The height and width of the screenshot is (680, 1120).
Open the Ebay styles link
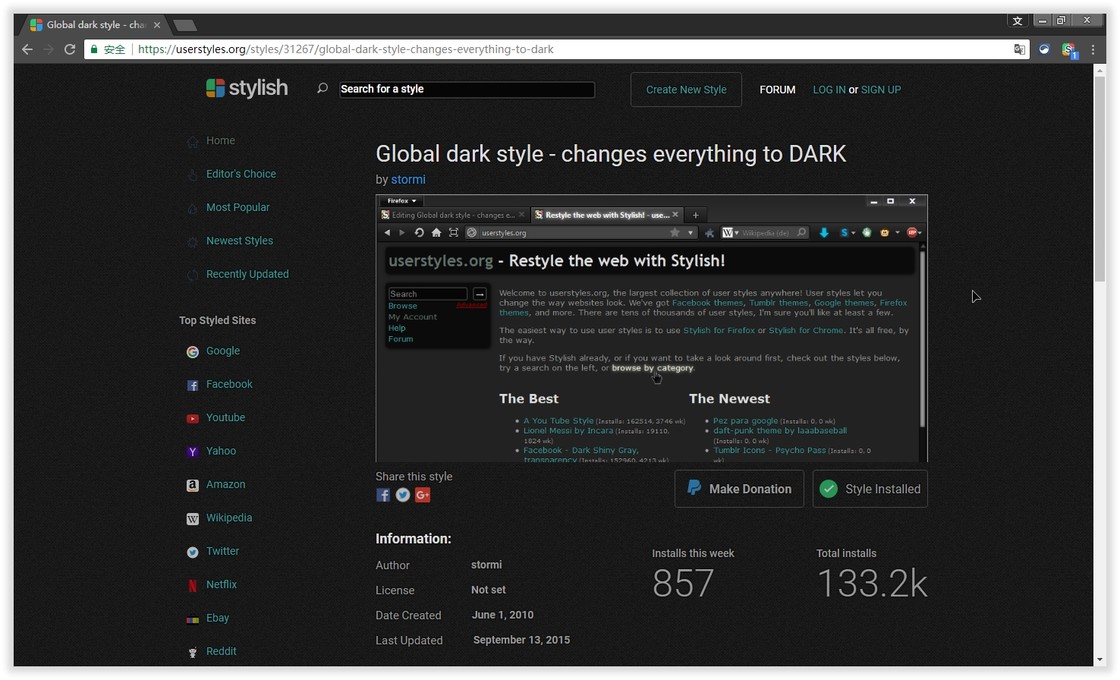pyautogui.click(x=218, y=618)
